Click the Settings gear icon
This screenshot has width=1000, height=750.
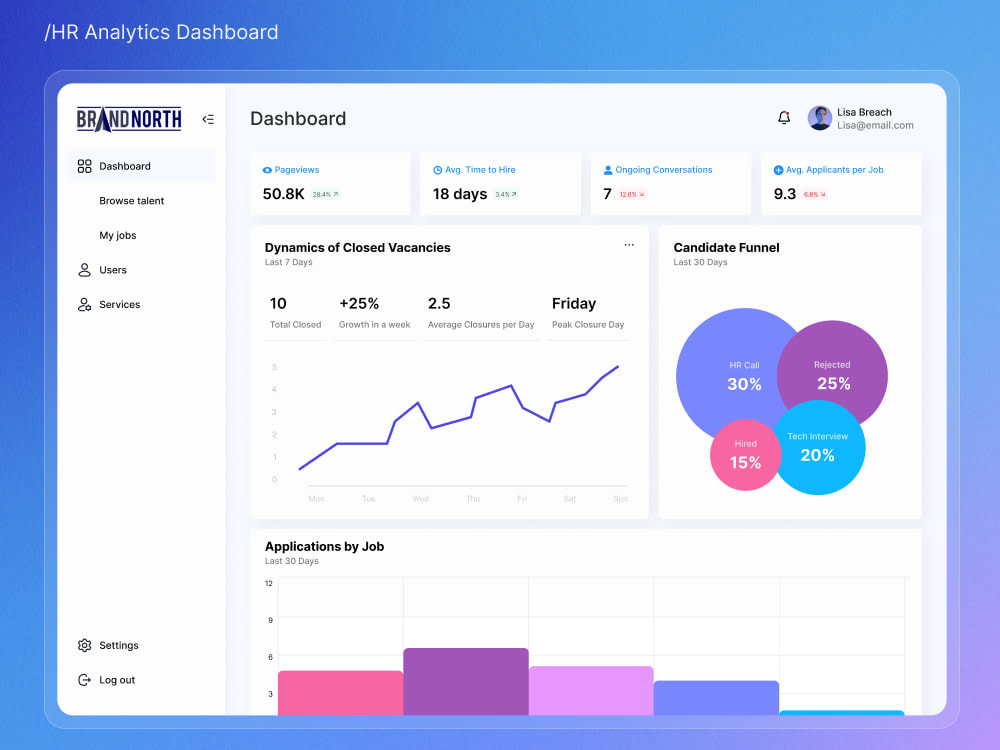(x=84, y=645)
